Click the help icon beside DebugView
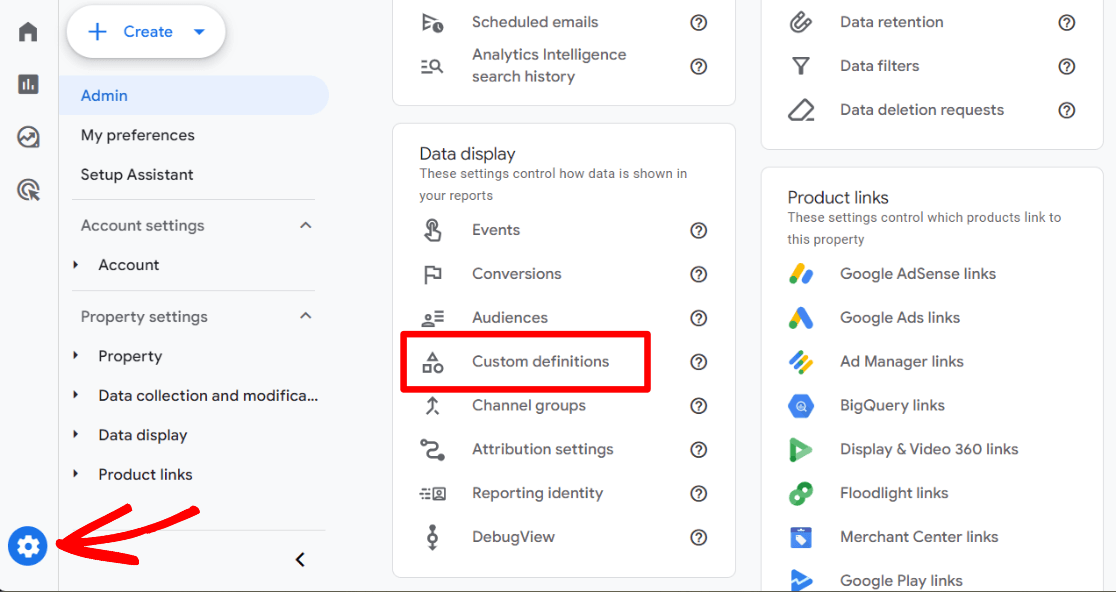 [699, 537]
